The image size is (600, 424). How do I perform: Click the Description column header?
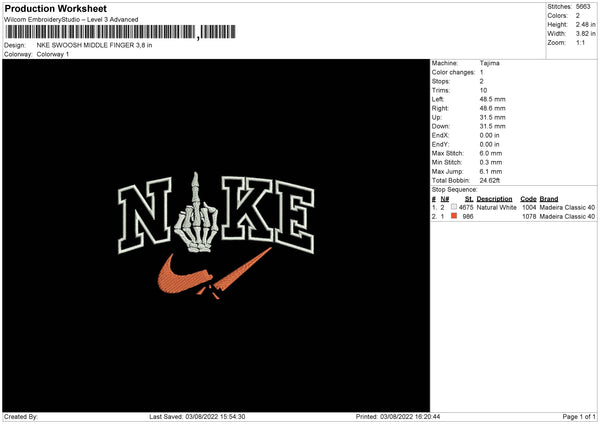coord(494,199)
